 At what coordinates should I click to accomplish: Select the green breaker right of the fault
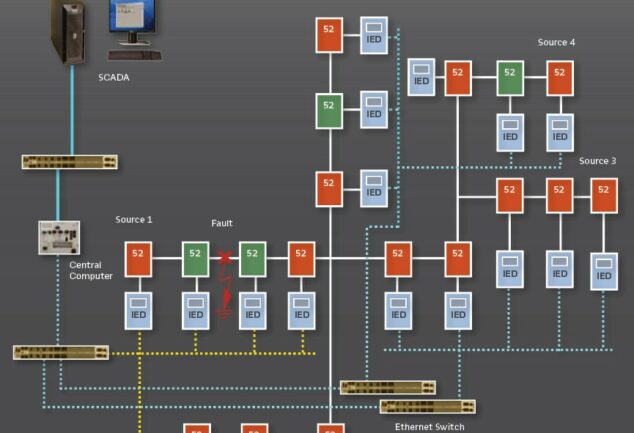pos(252,258)
